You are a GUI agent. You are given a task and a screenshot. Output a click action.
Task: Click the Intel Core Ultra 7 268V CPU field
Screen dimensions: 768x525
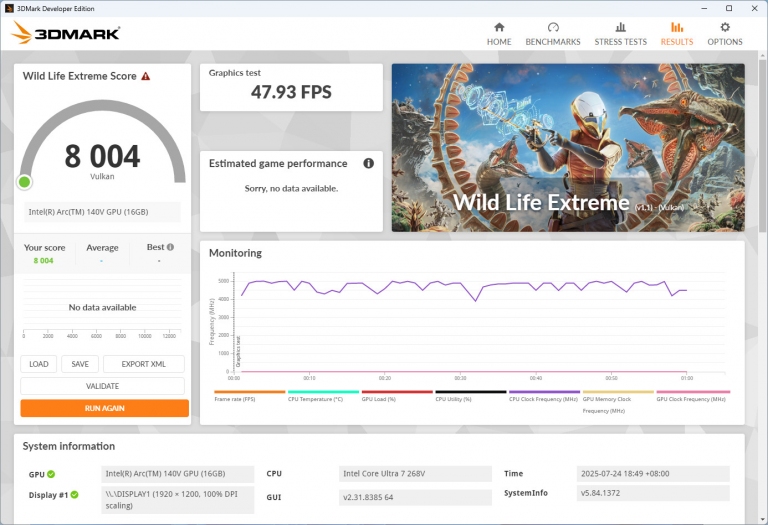point(415,474)
